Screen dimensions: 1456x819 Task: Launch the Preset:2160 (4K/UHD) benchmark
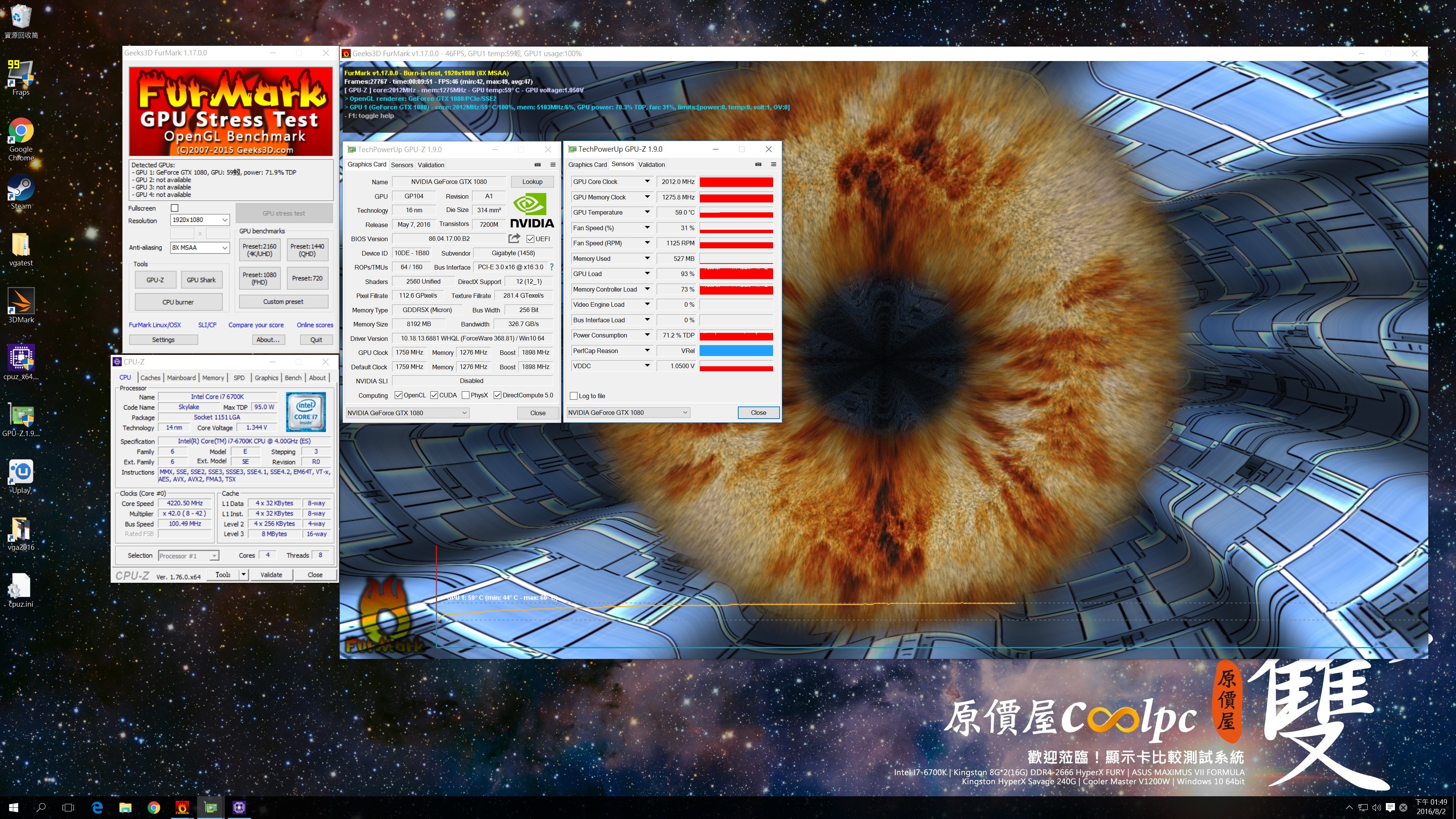click(259, 250)
